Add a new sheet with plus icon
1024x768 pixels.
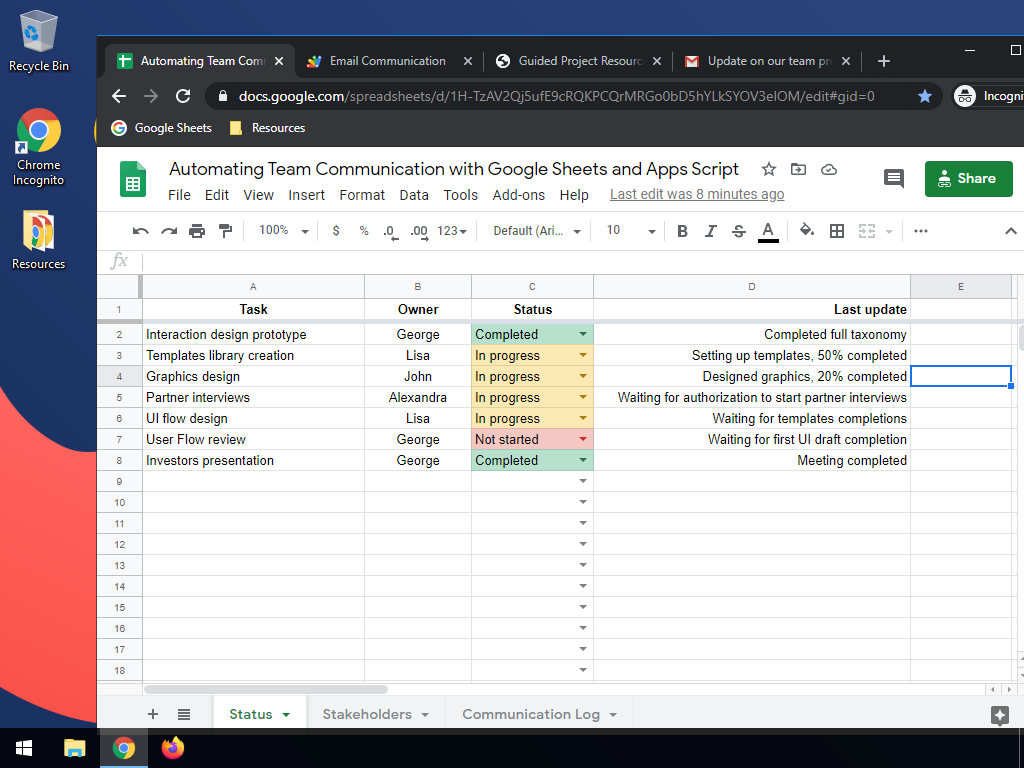(x=153, y=714)
